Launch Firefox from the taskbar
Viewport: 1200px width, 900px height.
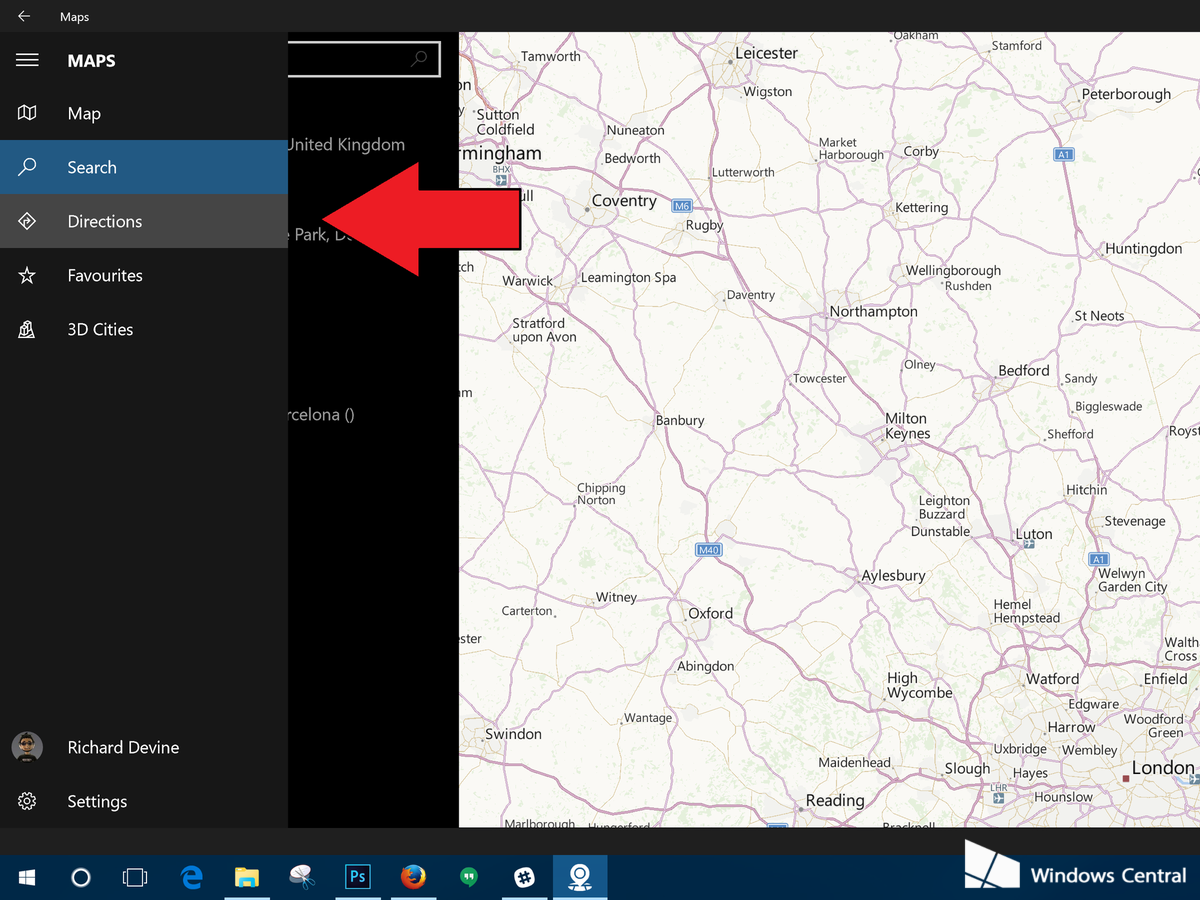click(x=412, y=877)
